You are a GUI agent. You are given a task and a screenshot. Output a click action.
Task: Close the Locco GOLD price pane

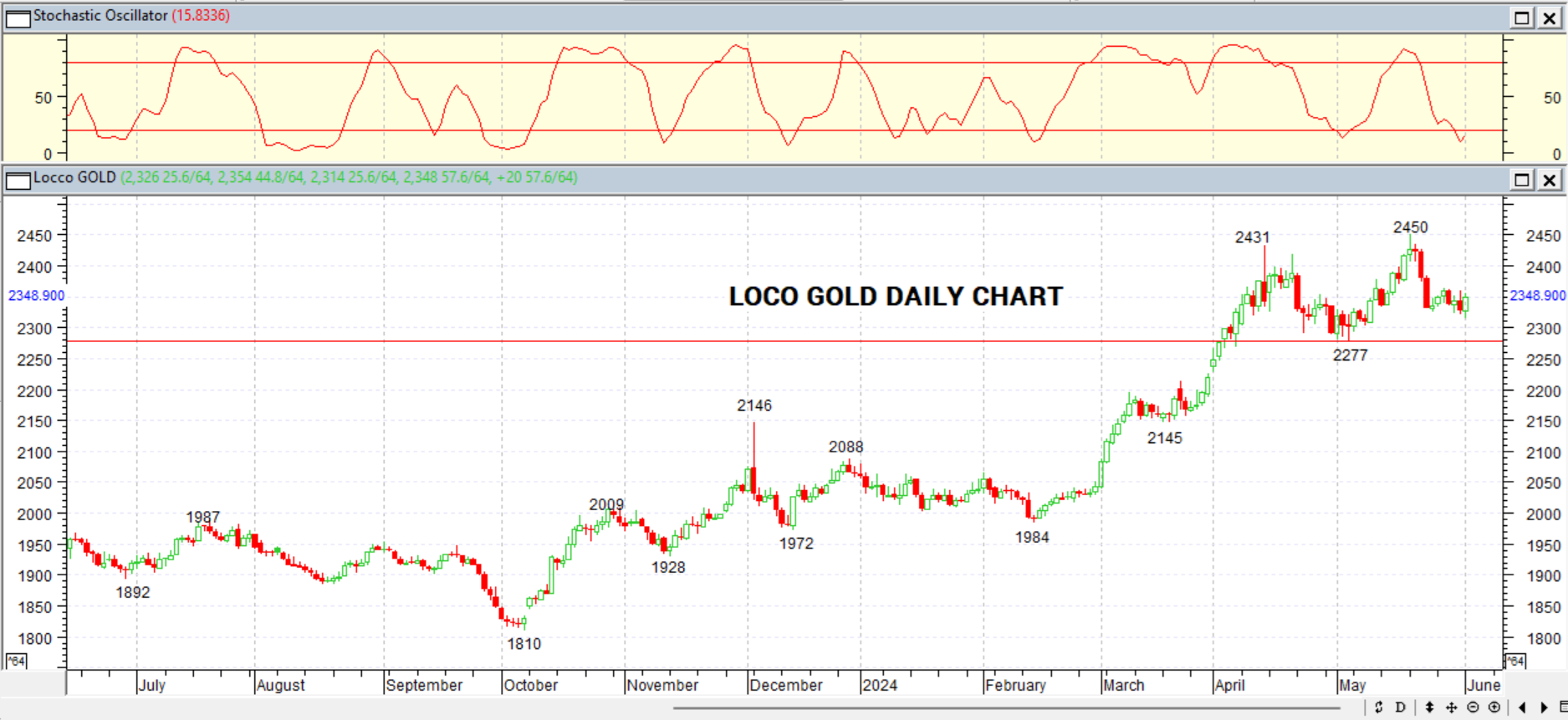tap(1549, 180)
